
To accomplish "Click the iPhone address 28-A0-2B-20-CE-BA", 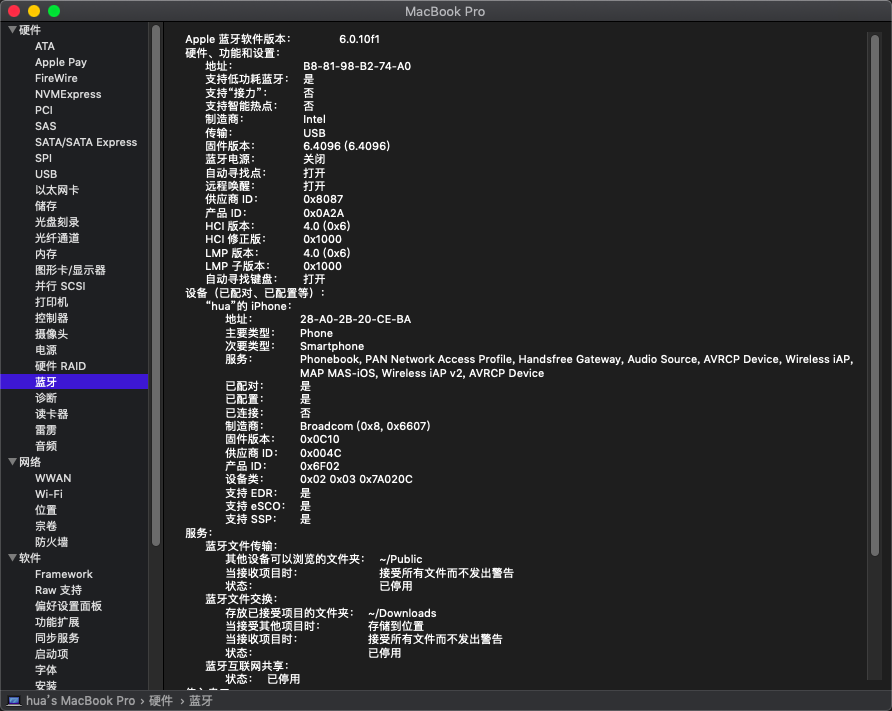I will [356, 319].
